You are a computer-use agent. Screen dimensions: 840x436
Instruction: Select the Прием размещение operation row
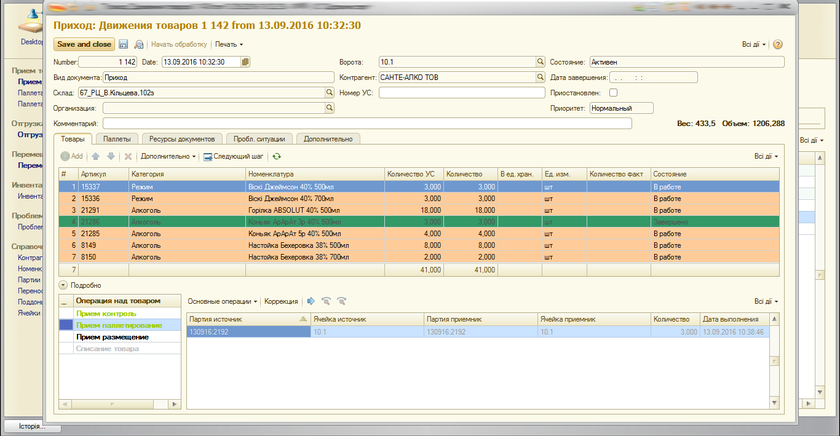coord(113,337)
